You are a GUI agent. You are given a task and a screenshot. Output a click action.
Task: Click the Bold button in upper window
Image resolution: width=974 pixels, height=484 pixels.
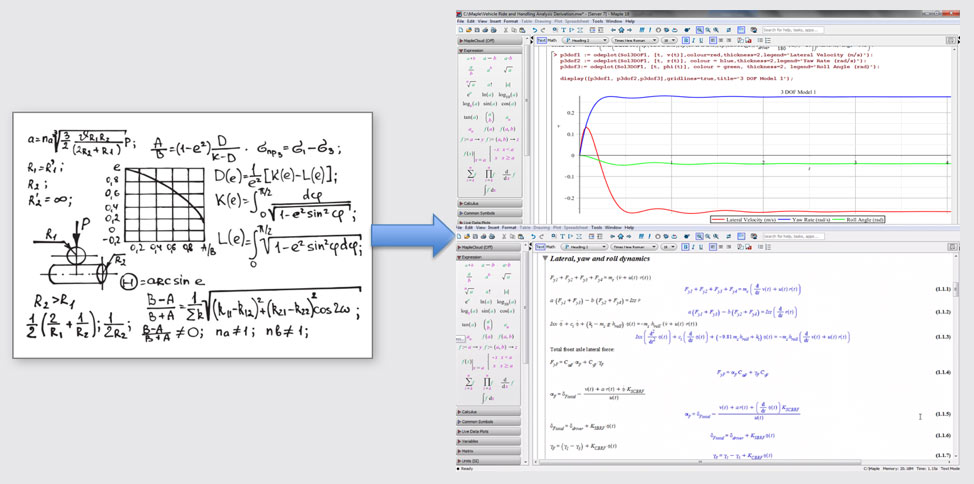click(686, 40)
